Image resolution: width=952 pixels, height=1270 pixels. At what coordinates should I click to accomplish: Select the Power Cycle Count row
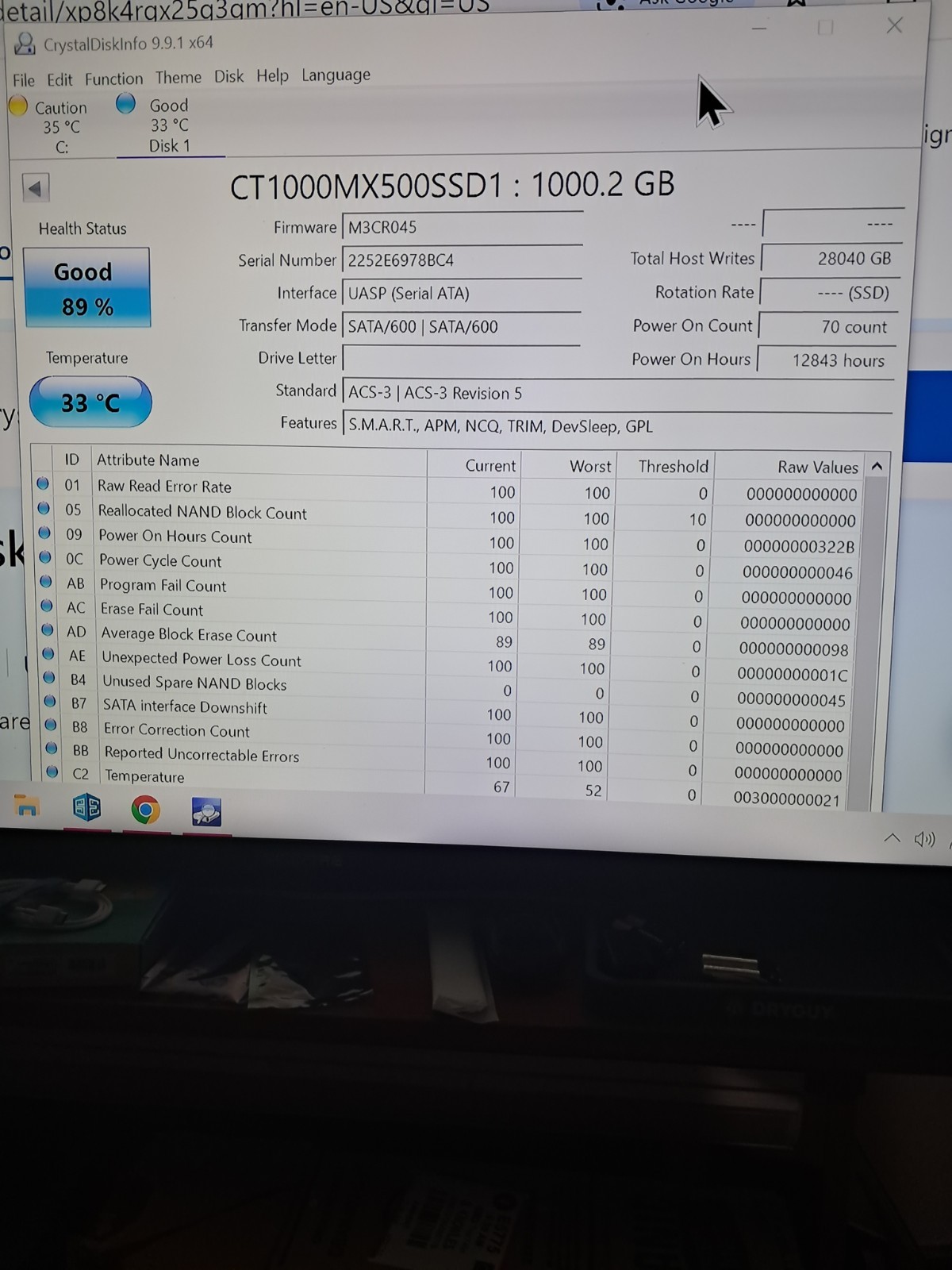448,564
